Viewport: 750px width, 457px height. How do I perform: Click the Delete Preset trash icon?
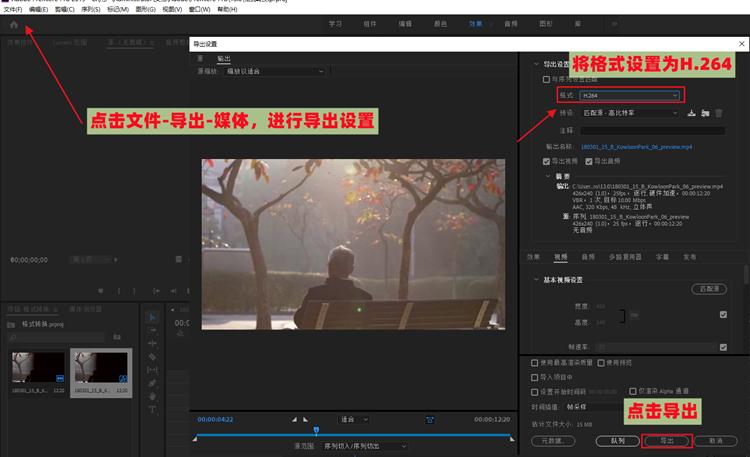[x=718, y=113]
